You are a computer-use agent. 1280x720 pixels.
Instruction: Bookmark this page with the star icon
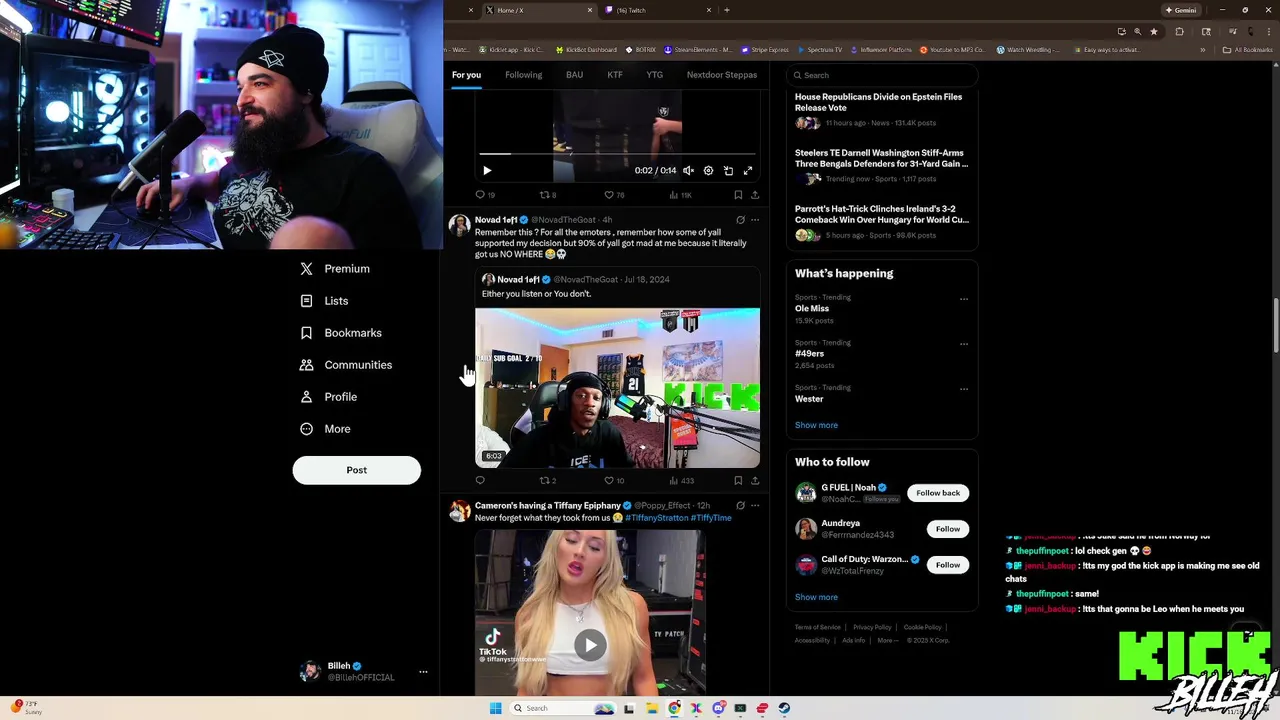coord(1154,32)
